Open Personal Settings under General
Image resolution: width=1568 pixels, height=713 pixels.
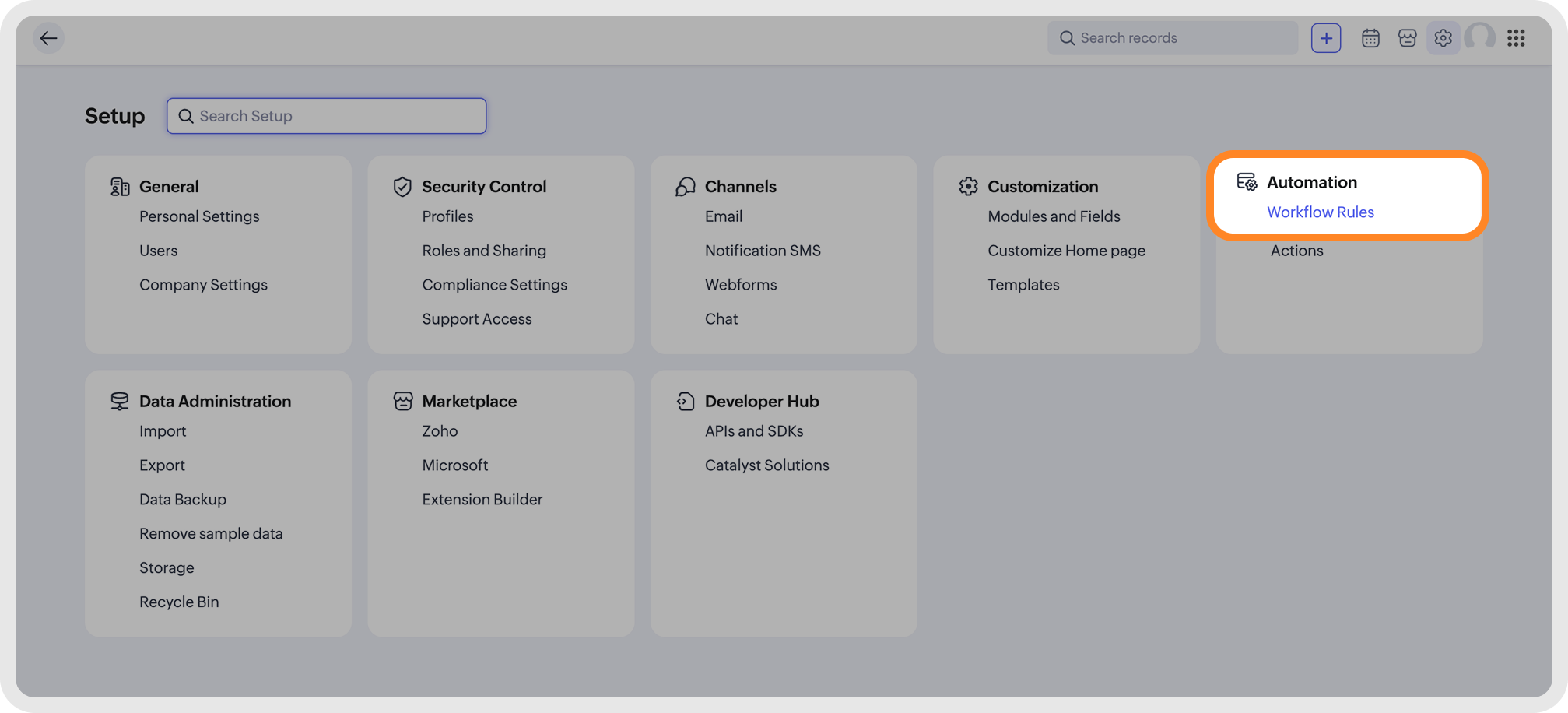point(199,216)
